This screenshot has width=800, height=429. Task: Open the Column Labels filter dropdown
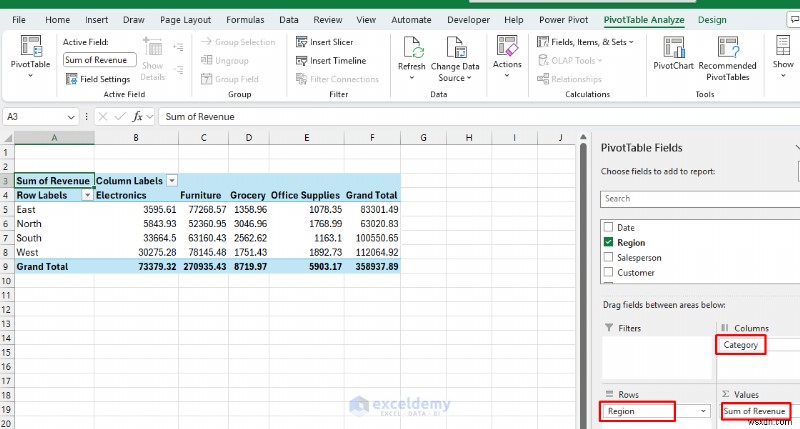[x=172, y=181]
